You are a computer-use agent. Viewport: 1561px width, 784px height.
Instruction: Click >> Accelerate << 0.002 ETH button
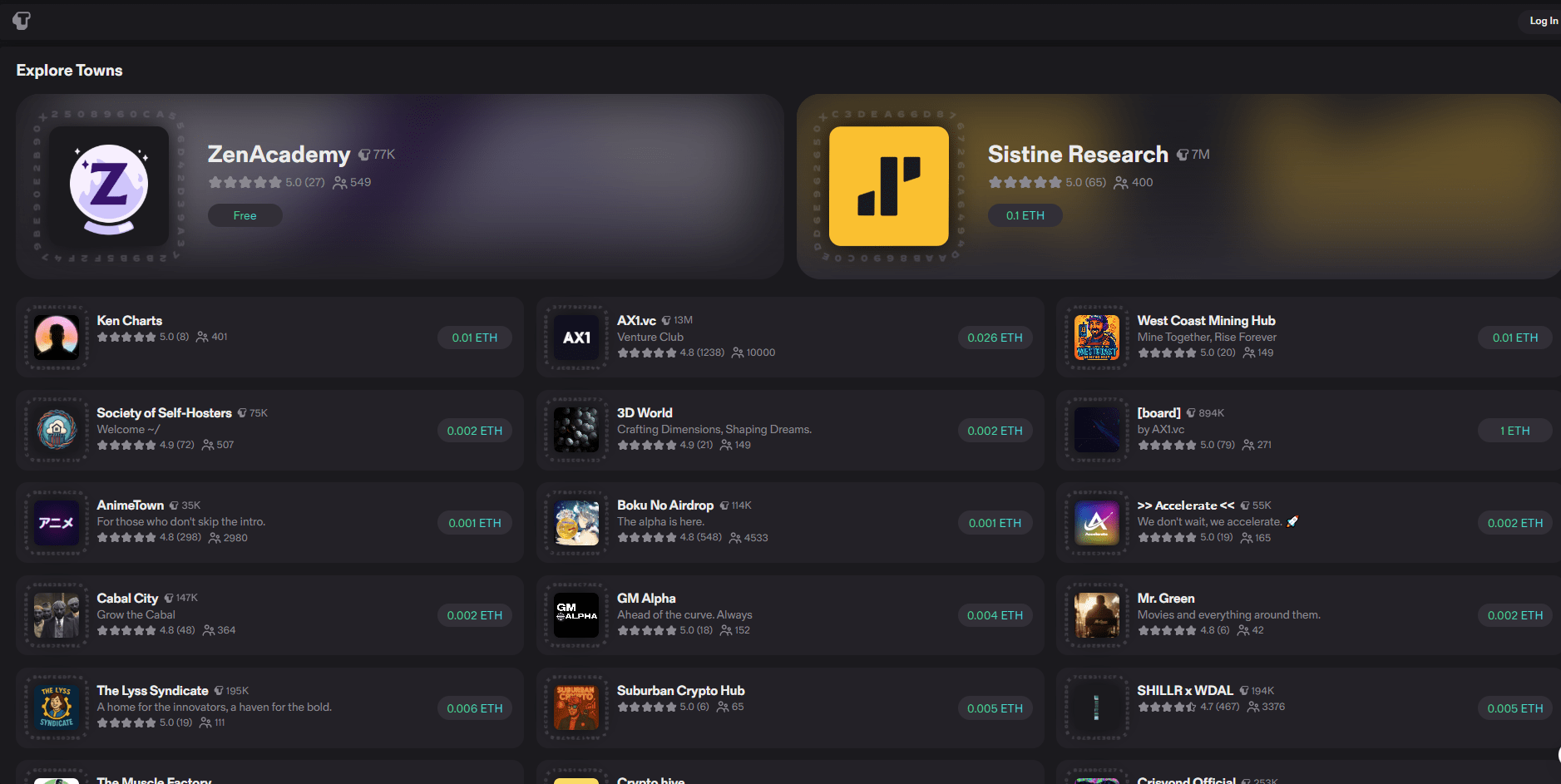point(1515,523)
